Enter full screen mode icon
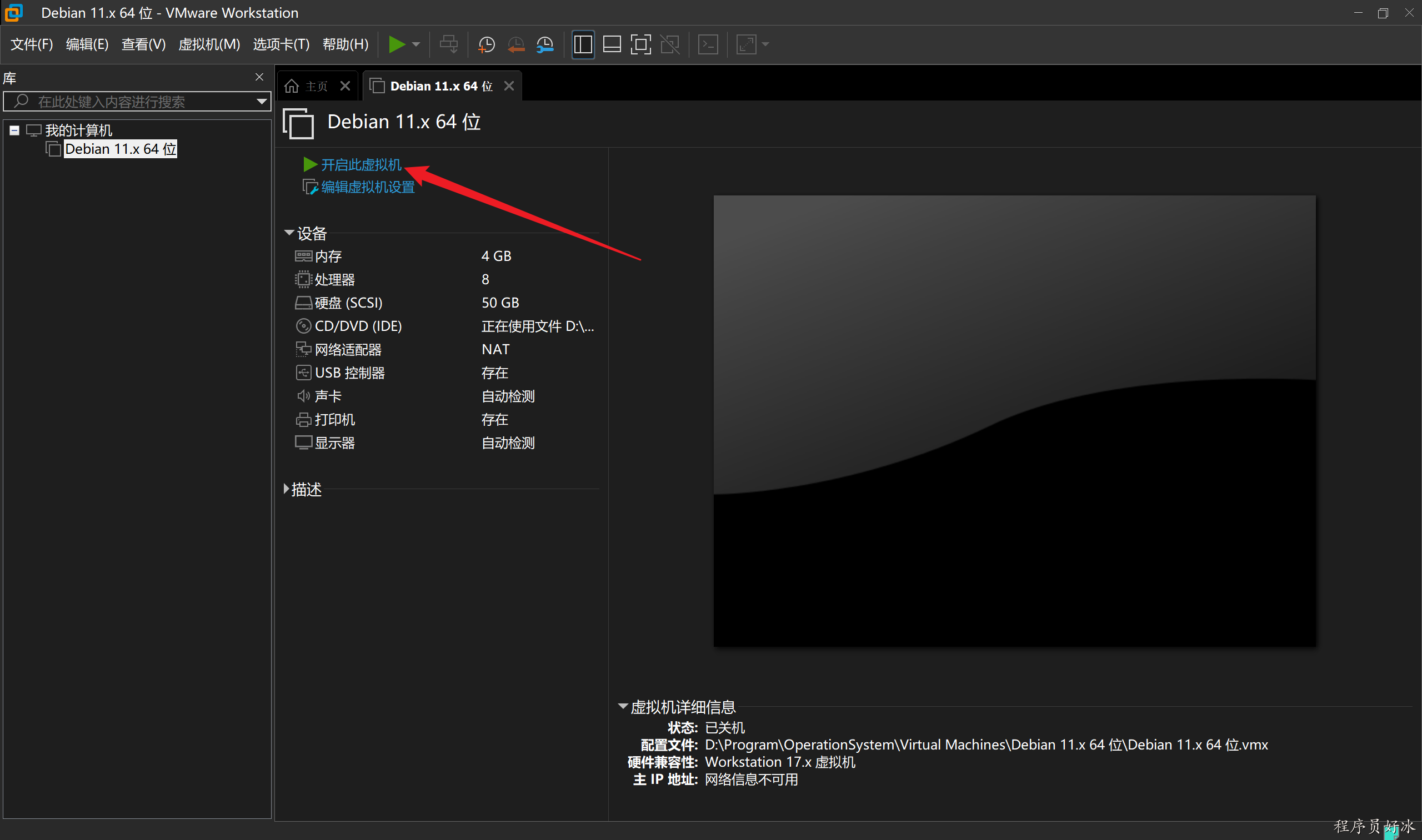 click(x=640, y=44)
